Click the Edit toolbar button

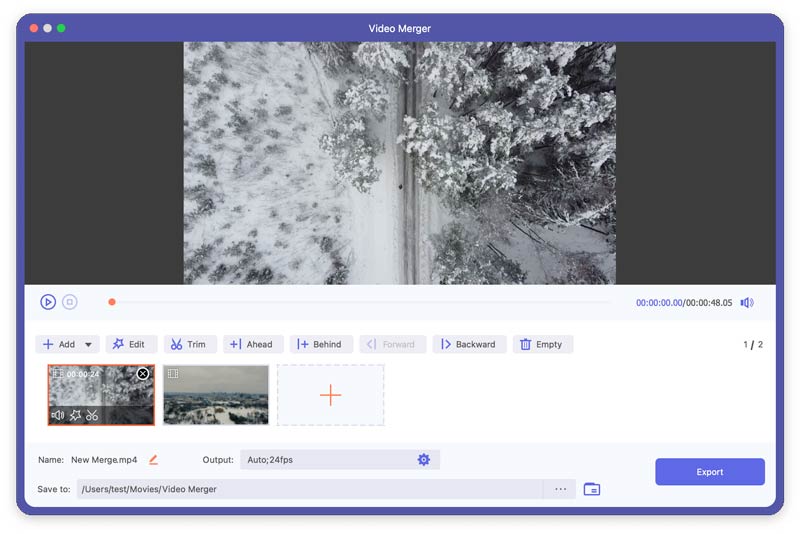click(x=129, y=344)
